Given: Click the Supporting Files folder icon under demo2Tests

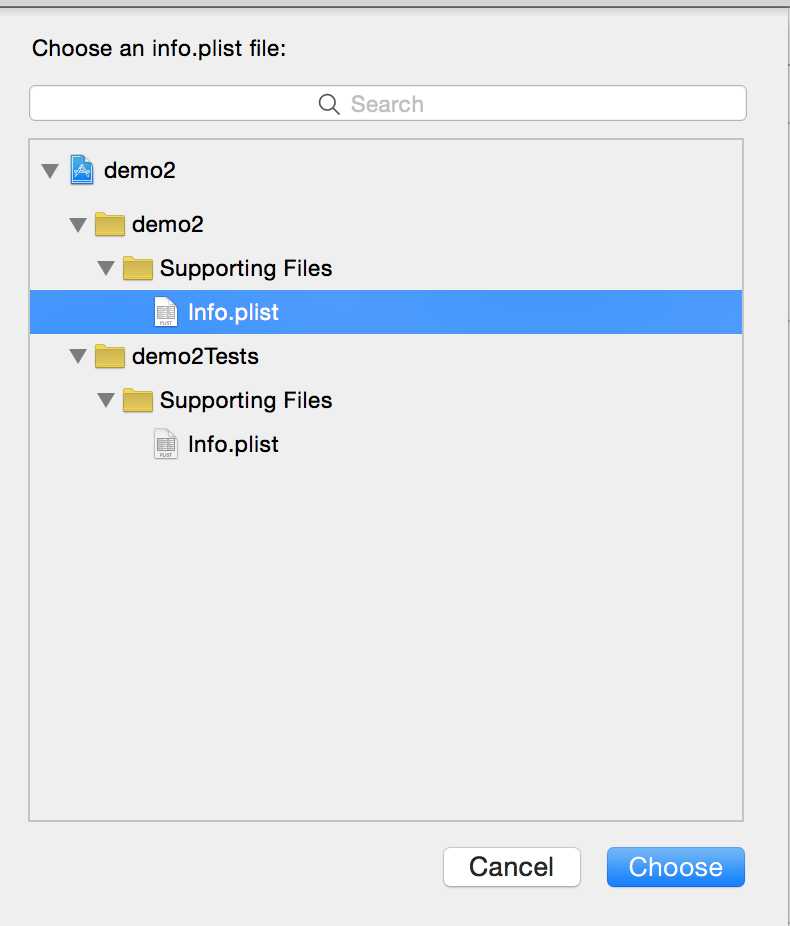Looking at the screenshot, I should 137,401.
